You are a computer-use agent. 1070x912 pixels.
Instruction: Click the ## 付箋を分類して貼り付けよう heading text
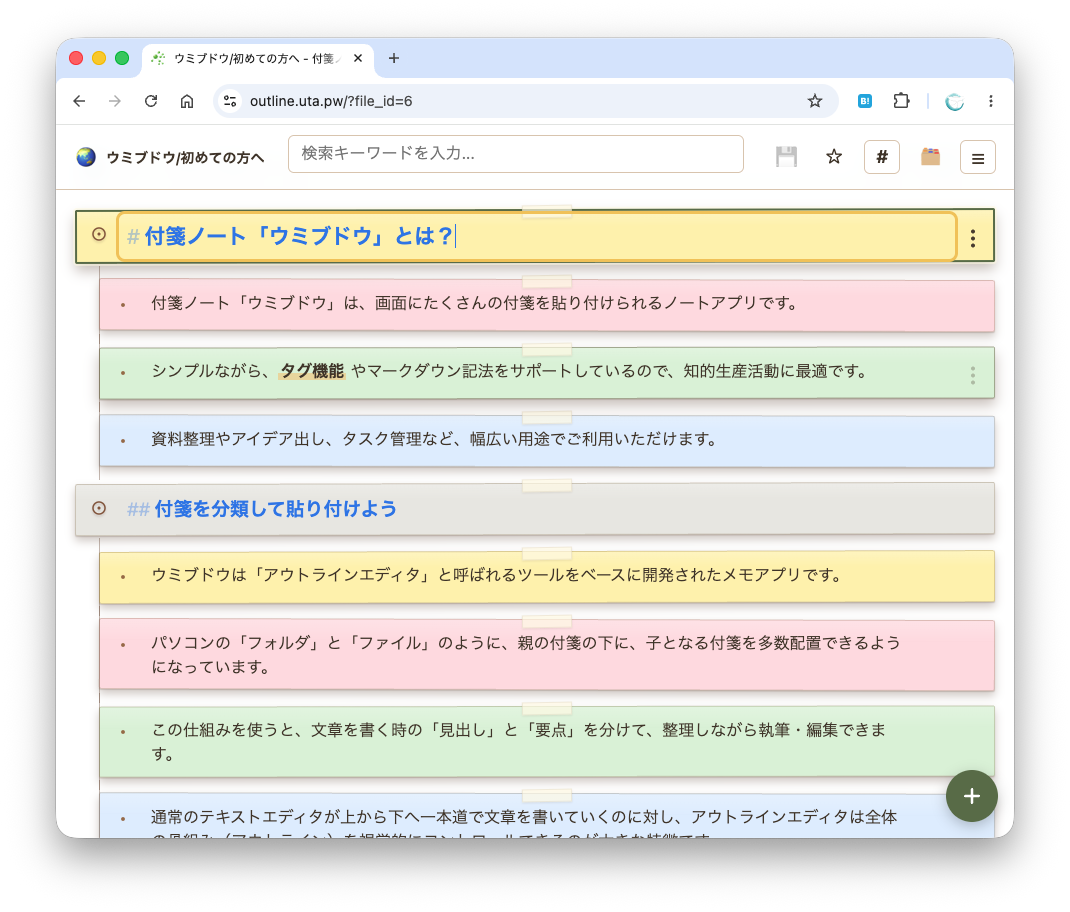pyautogui.click(x=262, y=509)
